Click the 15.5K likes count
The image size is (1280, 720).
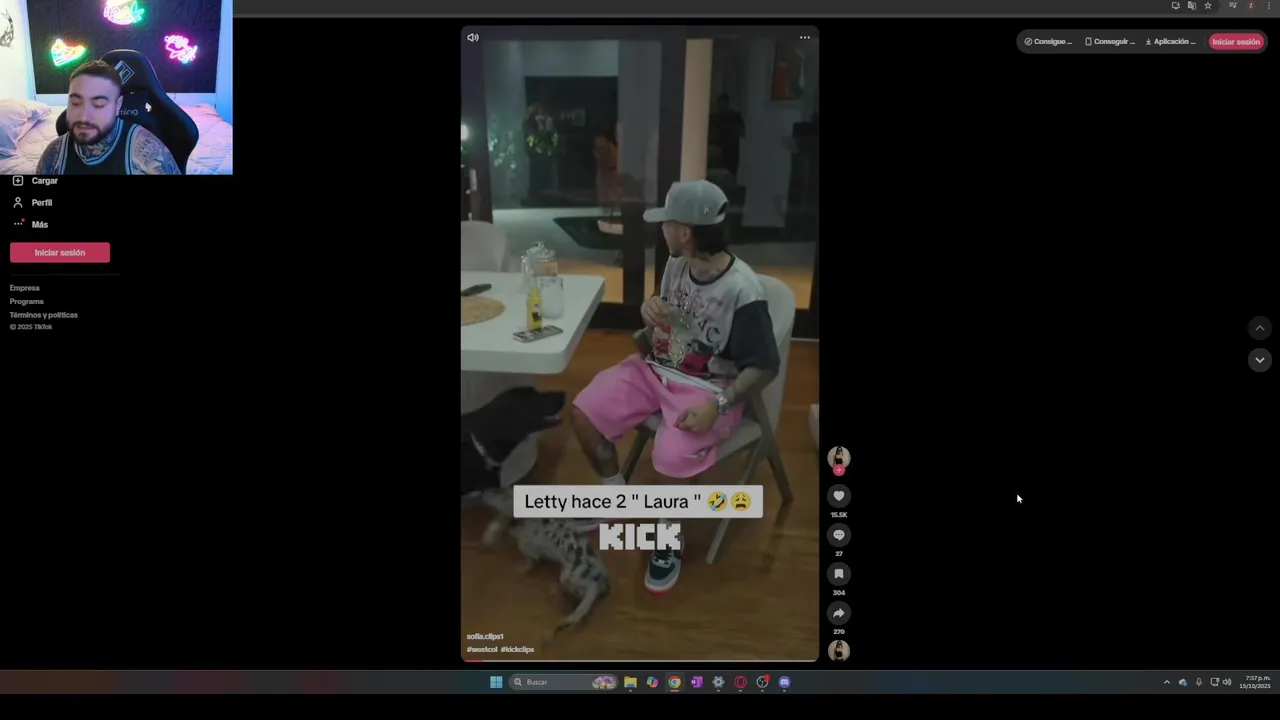tap(839, 515)
